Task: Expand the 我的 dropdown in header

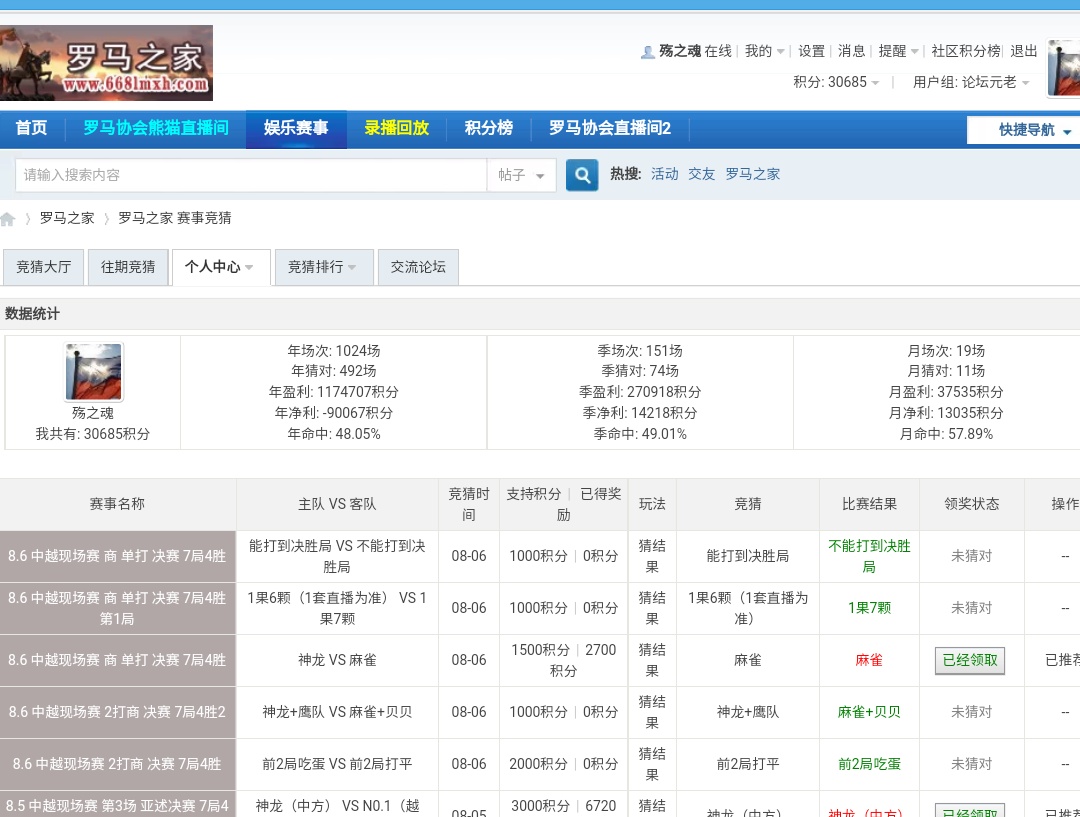Action: (x=764, y=51)
